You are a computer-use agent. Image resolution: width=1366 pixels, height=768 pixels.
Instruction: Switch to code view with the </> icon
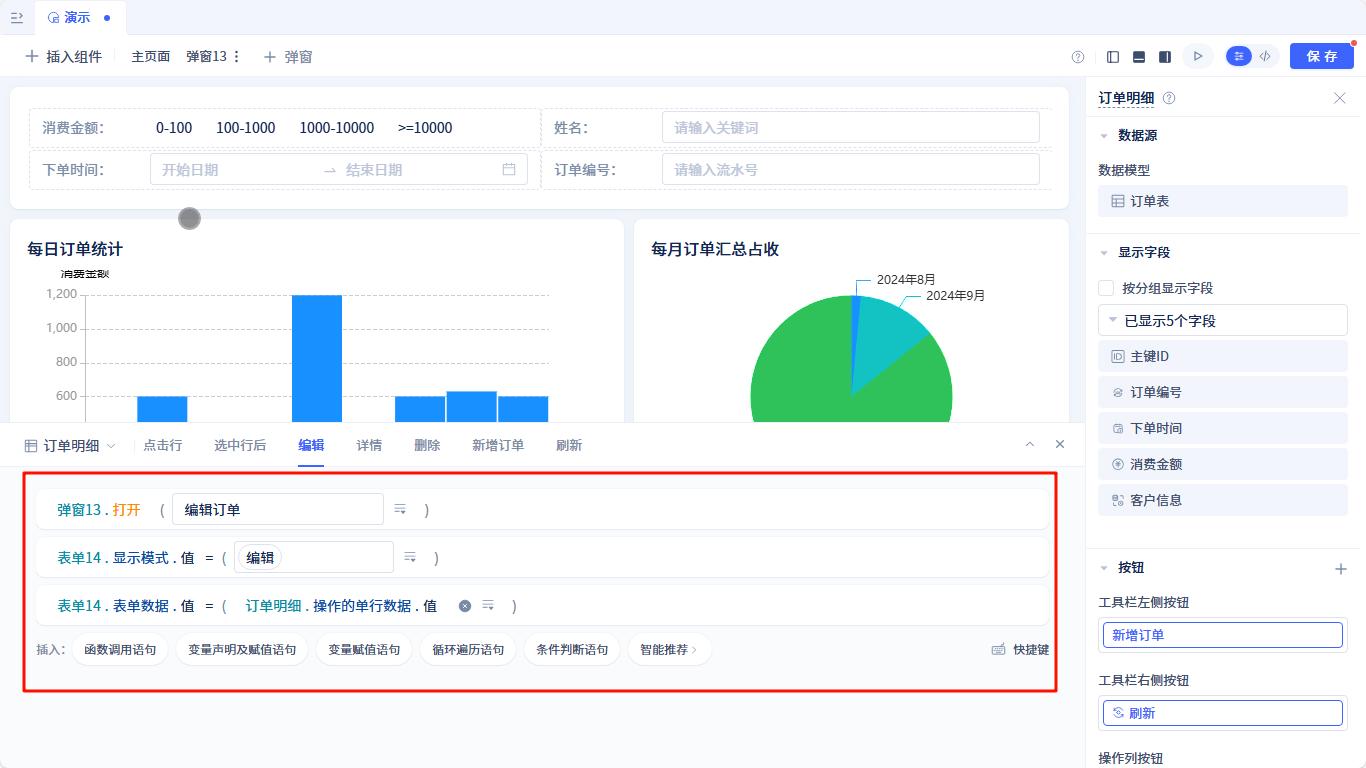click(x=1266, y=56)
